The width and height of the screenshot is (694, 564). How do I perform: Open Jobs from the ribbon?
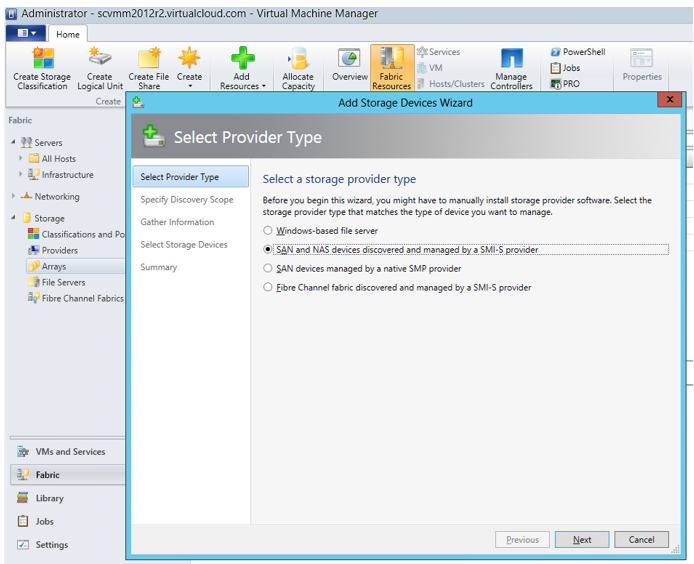(x=565, y=68)
